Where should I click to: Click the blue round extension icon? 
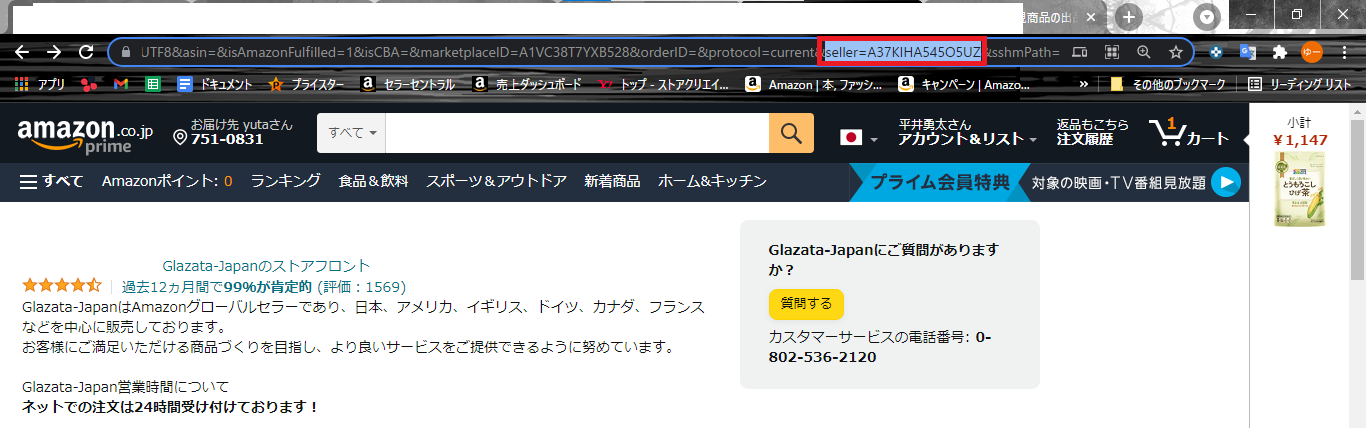pos(1216,52)
